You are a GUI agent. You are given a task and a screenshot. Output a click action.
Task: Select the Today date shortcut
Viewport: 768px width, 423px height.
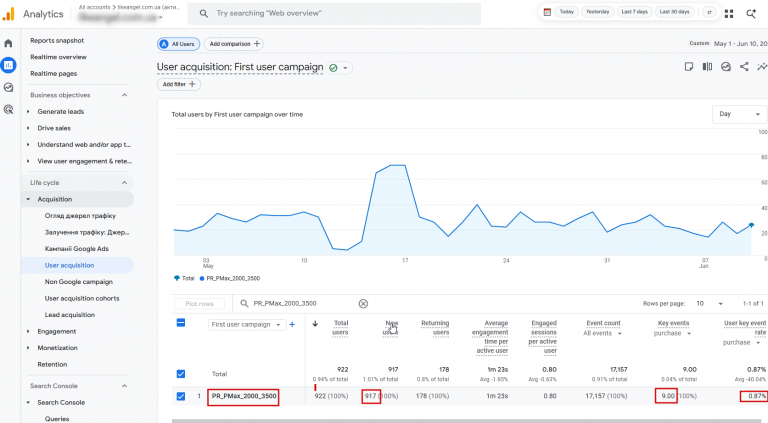[x=567, y=12]
